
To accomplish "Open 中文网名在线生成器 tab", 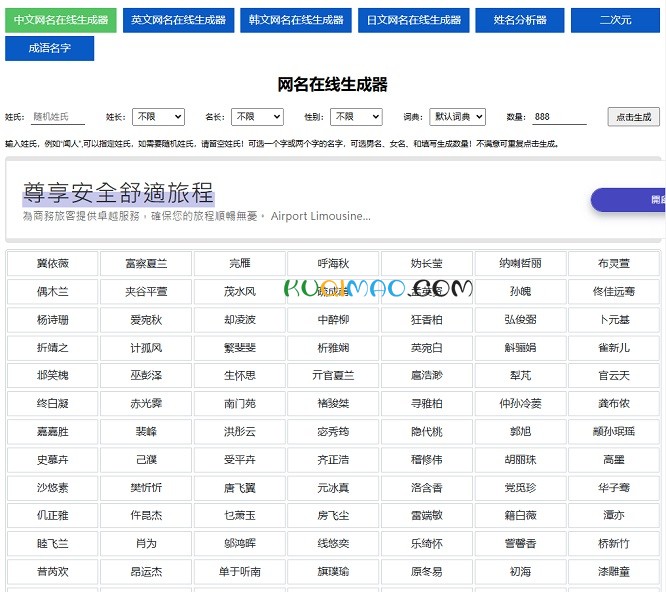I will [x=61, y=20].
